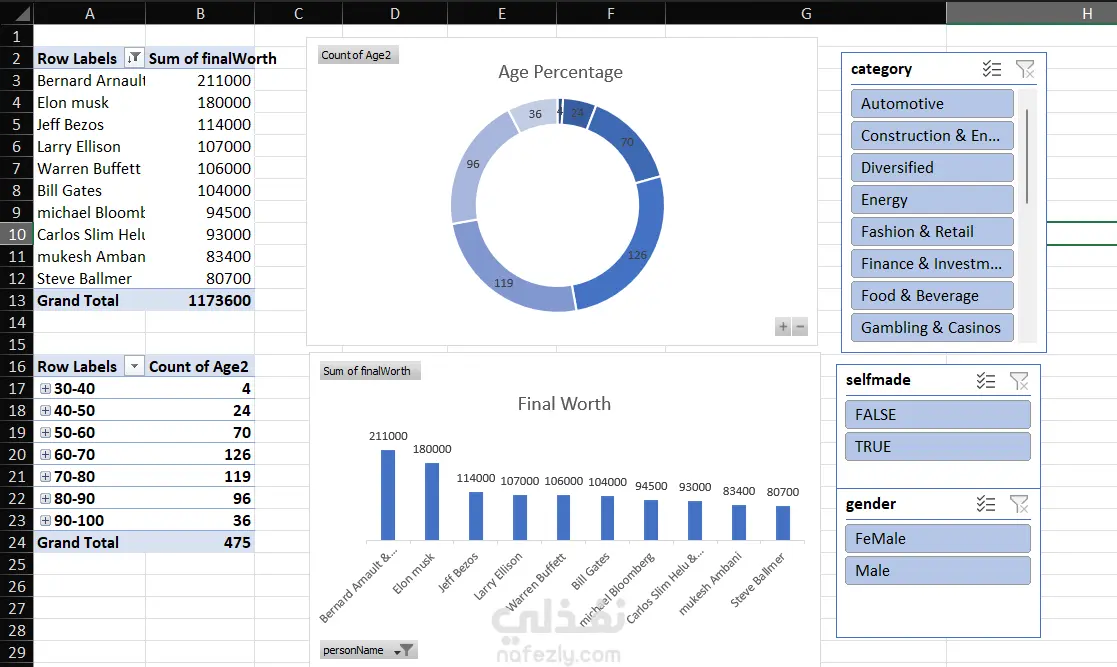The width and height of the screenshot is (1117, 667).
Task: Select column D header
Action: 395,13
